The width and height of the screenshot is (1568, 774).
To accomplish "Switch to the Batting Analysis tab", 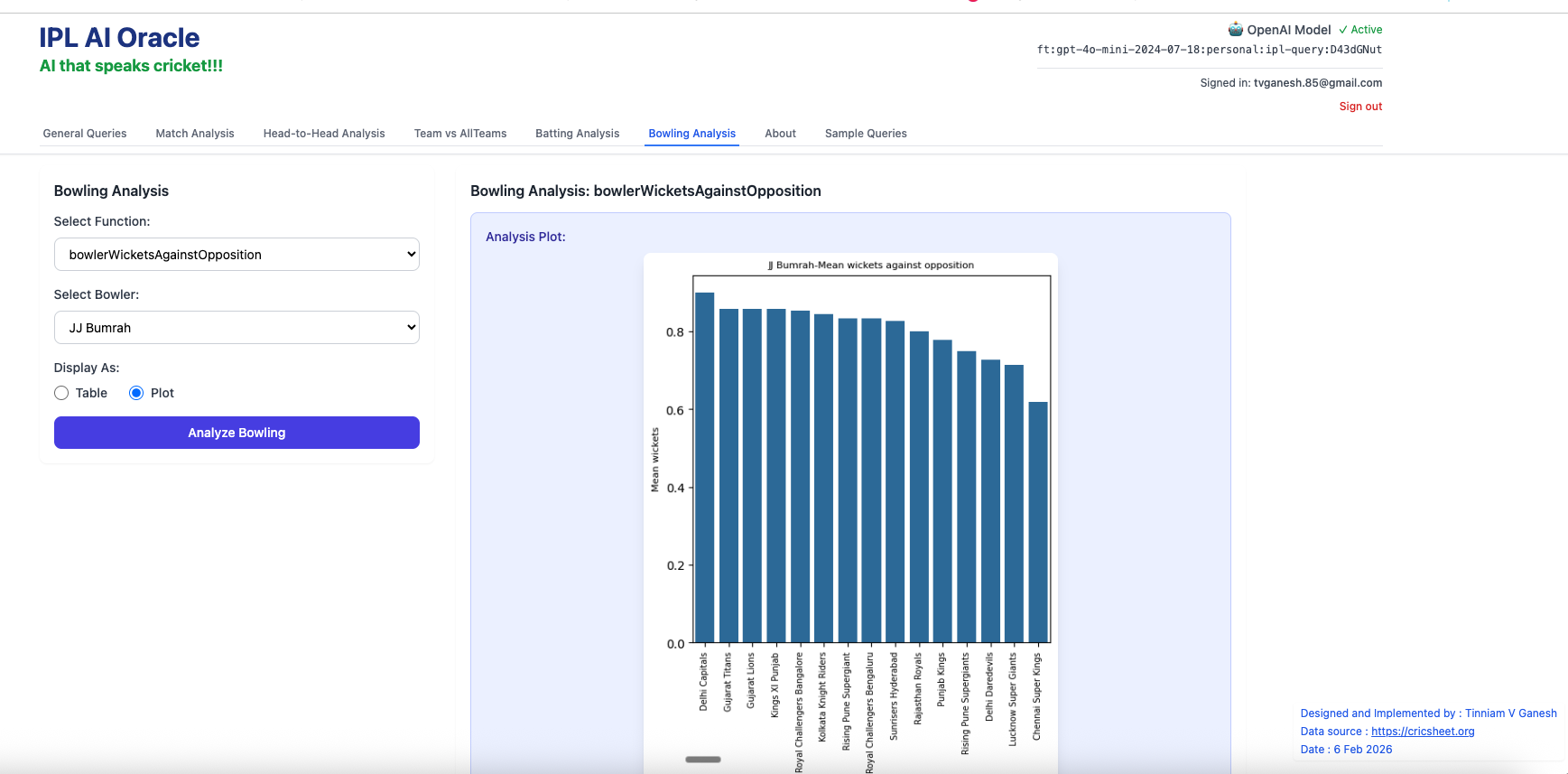I will tap(578, 134).
